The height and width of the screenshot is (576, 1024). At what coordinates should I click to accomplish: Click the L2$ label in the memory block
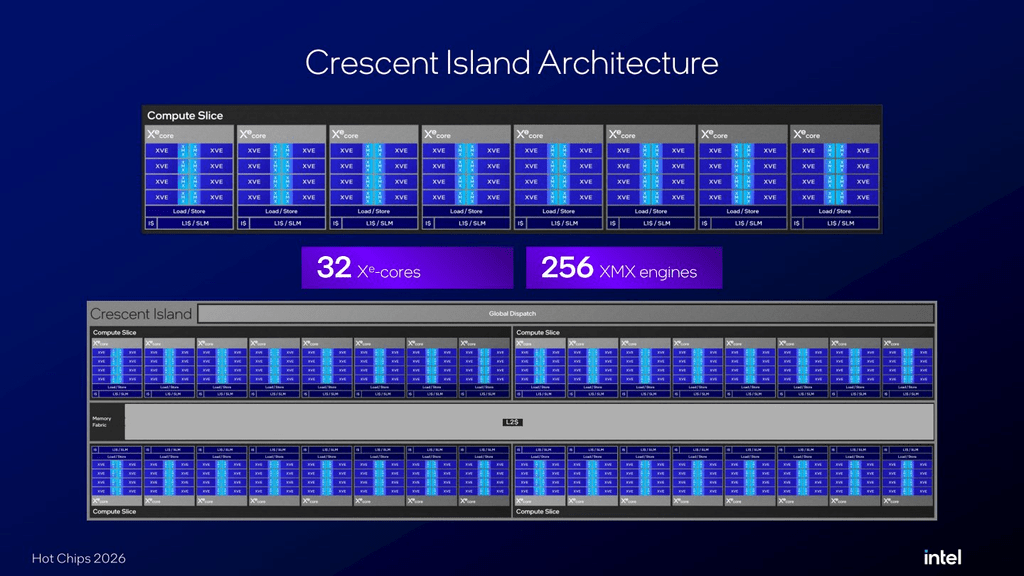[512, 423]
